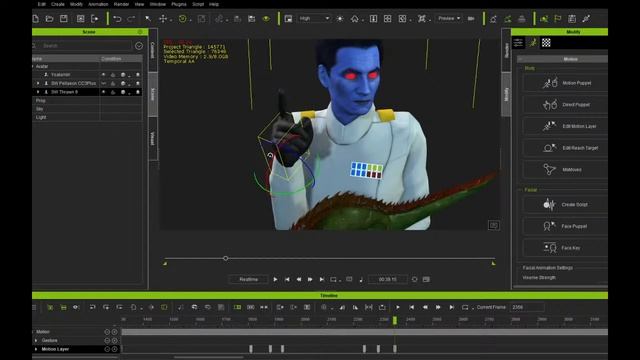The height and width of the screenshot is (360, 640).
Task: Open the Realtime playback mode dropdown
Action: pos(249,279)
